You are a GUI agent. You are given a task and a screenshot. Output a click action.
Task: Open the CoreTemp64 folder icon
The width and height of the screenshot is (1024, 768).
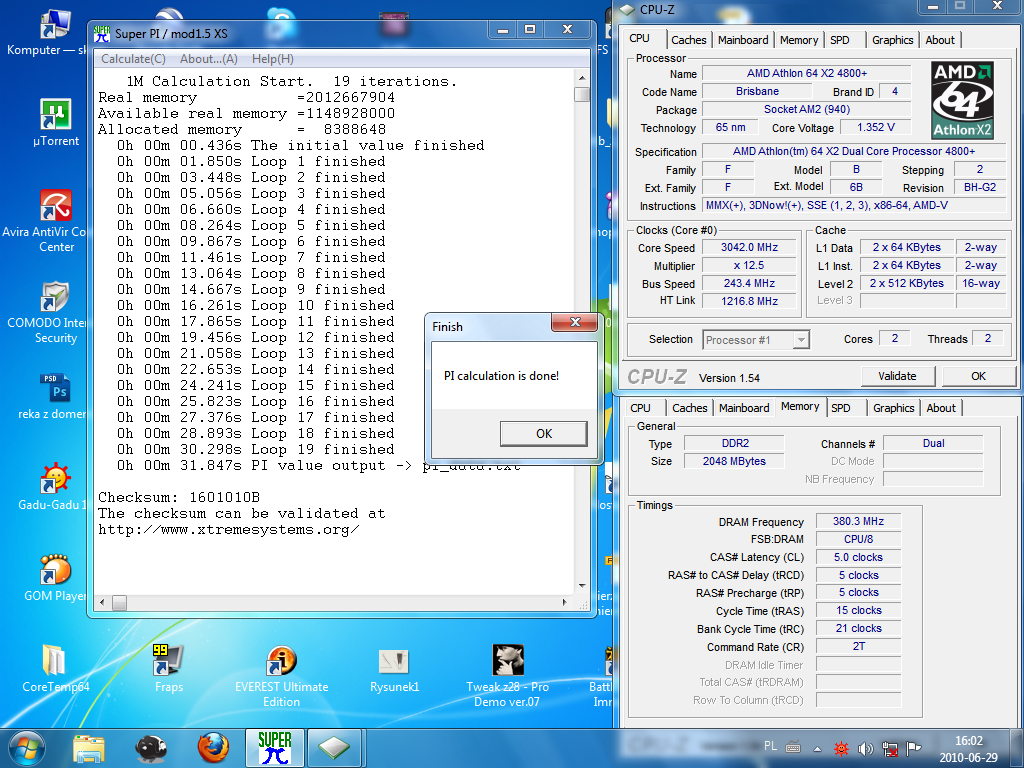[54, 662]
